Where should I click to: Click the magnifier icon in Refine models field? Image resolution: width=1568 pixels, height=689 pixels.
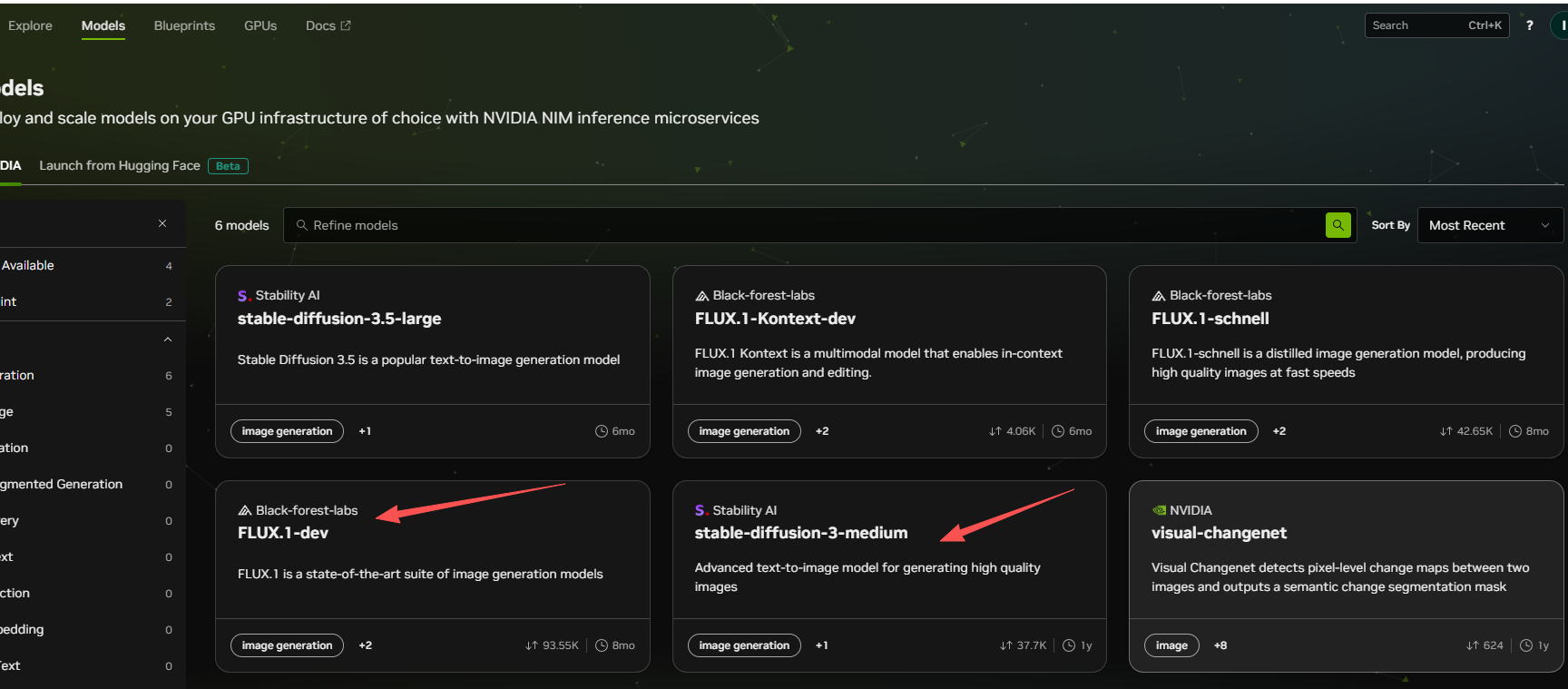tap(302, 225)
